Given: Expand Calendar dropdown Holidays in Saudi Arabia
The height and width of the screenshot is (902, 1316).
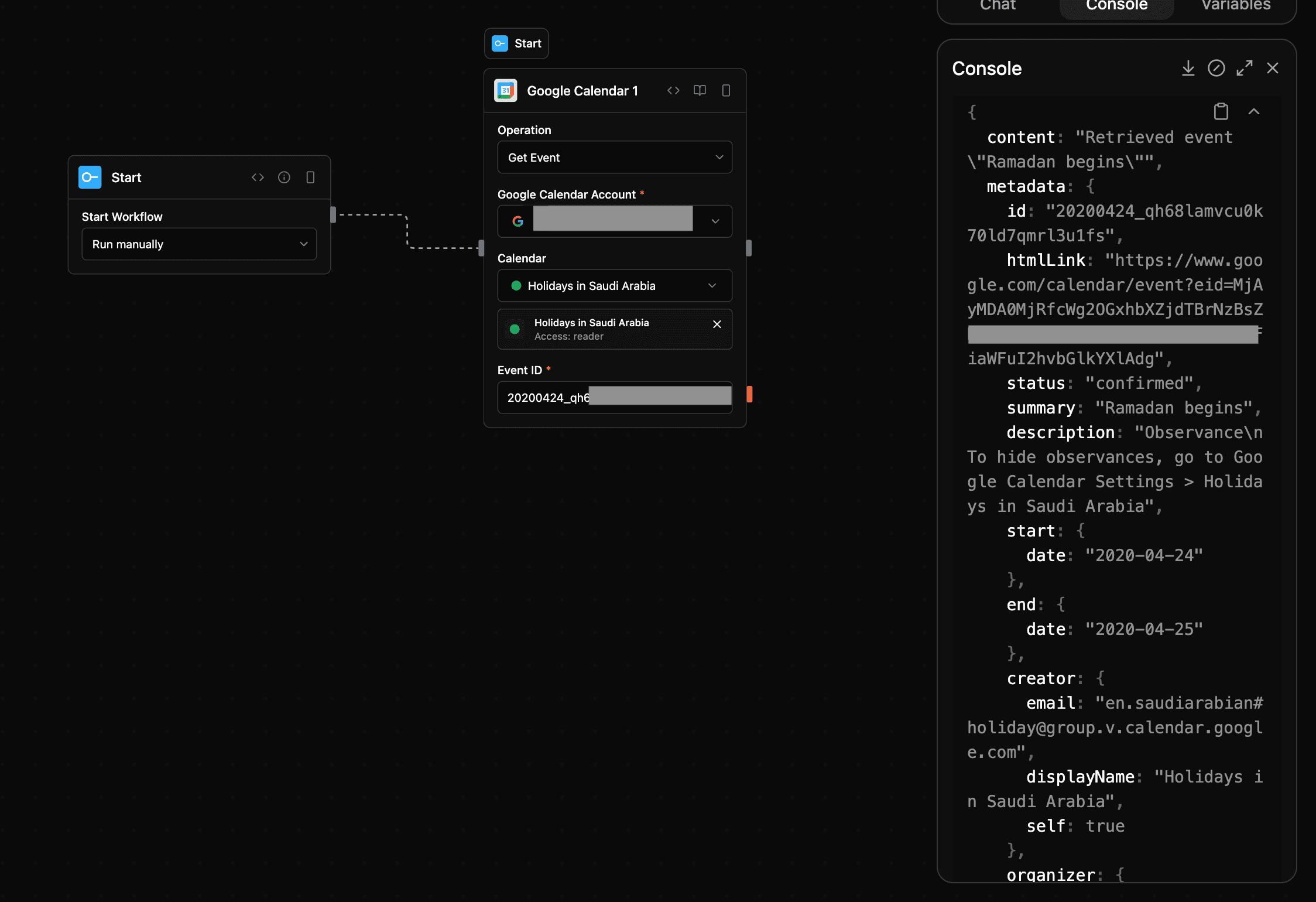Looking at the screenshot, I should pyautogui.click(x=615, y=286).
